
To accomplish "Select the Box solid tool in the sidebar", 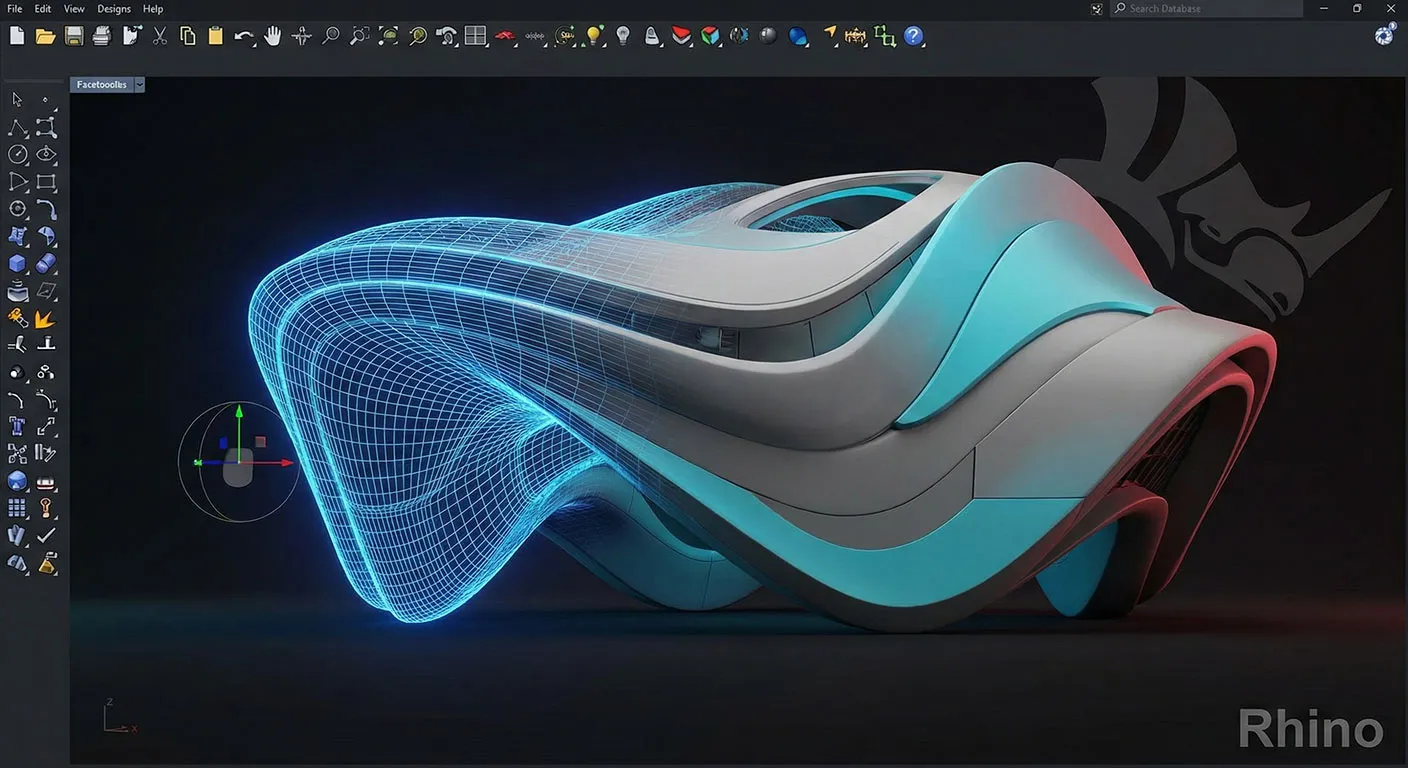I will click(17, 263).
